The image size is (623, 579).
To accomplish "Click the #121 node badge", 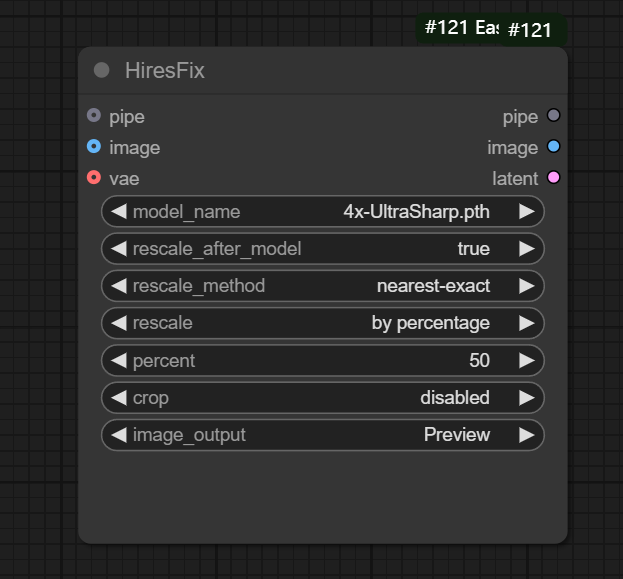I will tap(530, 30).
